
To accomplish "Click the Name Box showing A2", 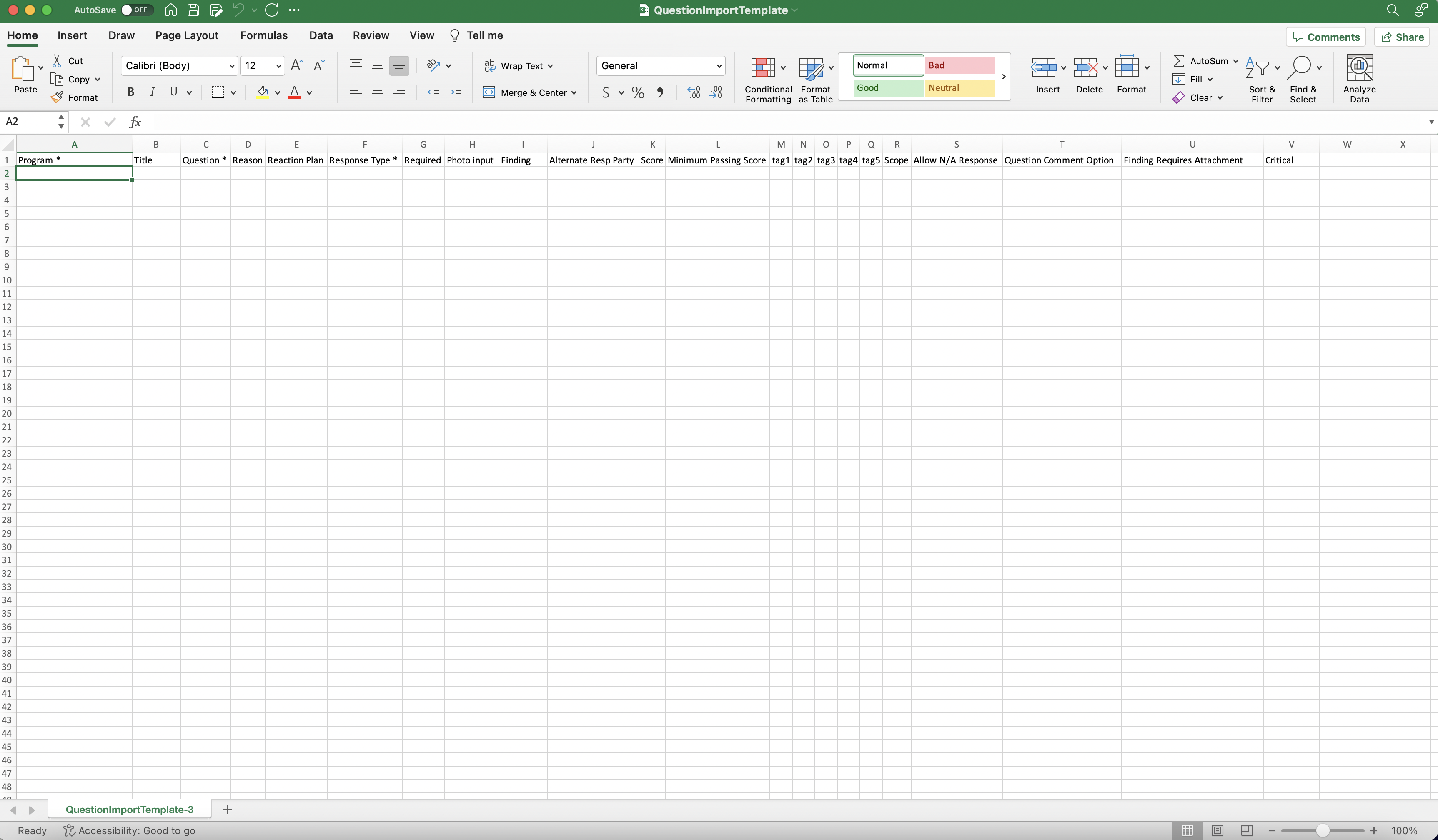I will click(28, 122).
